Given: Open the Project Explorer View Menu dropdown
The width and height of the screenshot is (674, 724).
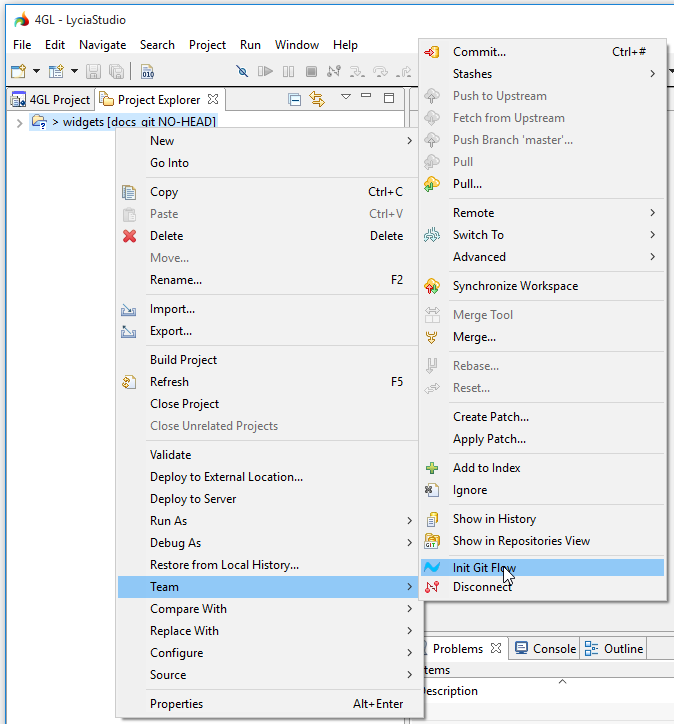Looking at the screenshot, I should [345, 98].
